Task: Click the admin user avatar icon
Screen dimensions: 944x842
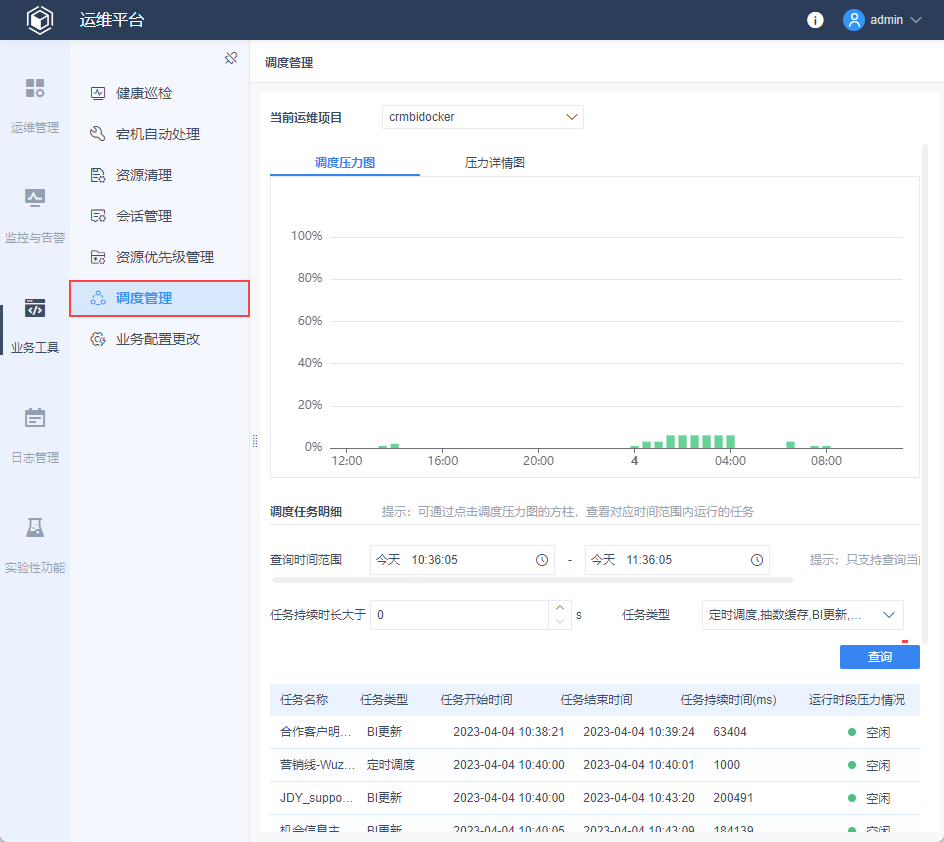Action: pyautogui.click(x=853, y=20)
